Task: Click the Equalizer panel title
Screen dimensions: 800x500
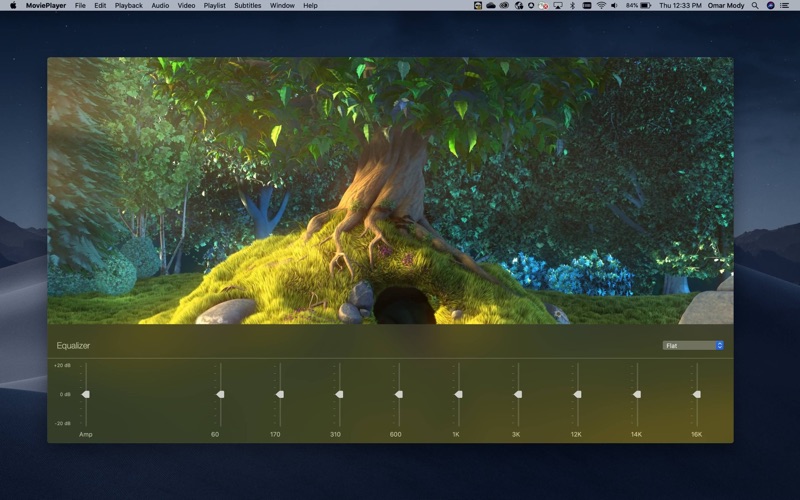Action: click(73, 345)
